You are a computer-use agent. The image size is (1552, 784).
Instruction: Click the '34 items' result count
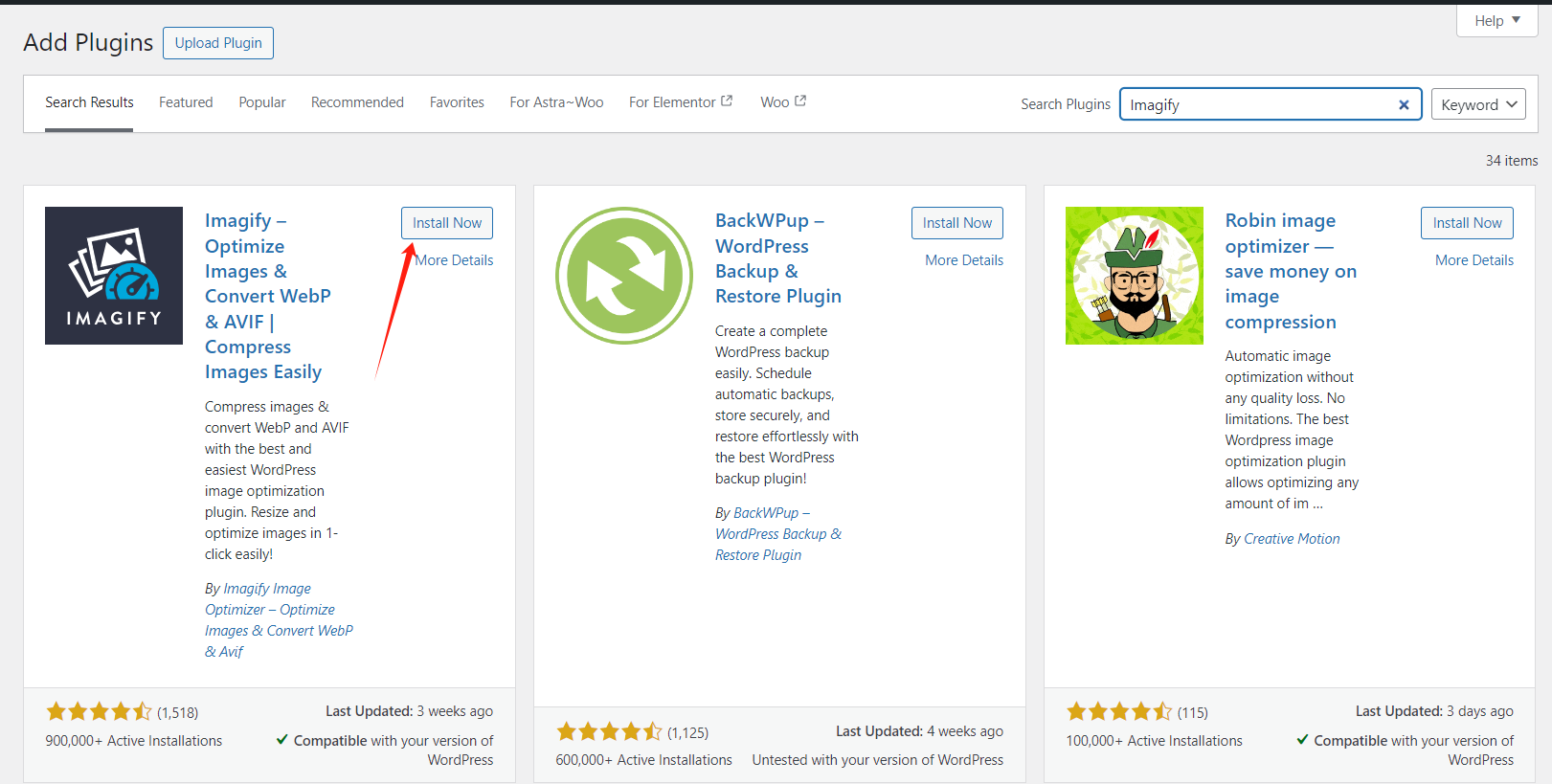(1512, 161)
